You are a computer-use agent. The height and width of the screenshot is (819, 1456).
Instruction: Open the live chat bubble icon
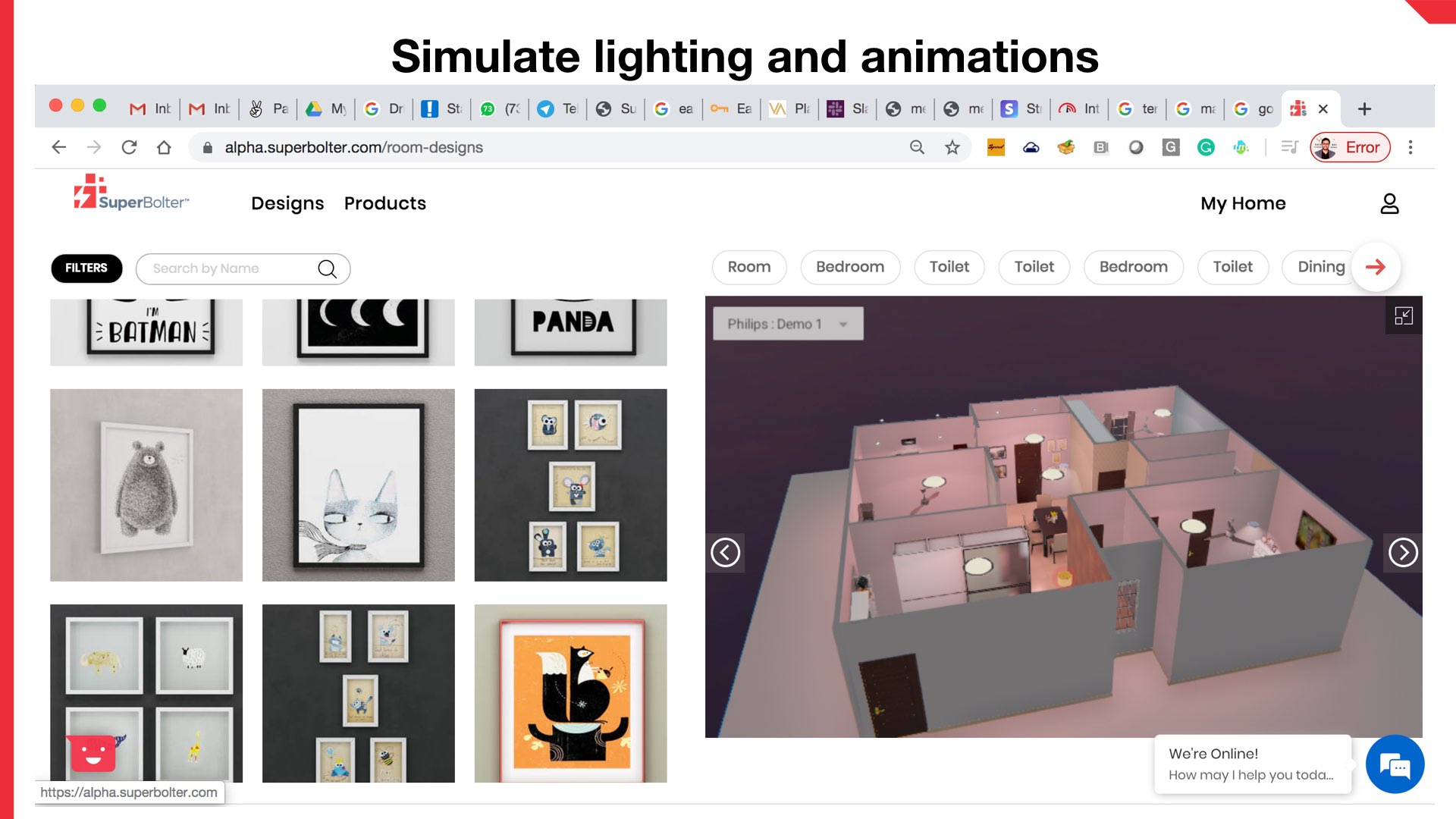(1394, 764)
